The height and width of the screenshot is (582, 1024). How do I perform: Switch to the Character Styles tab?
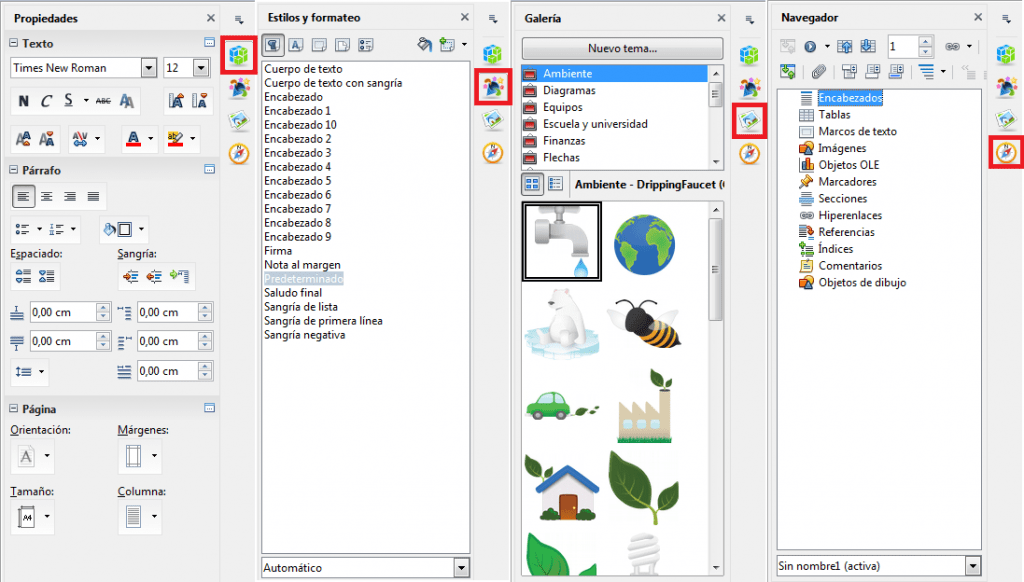pyautogui.click(x=296, y=45)
